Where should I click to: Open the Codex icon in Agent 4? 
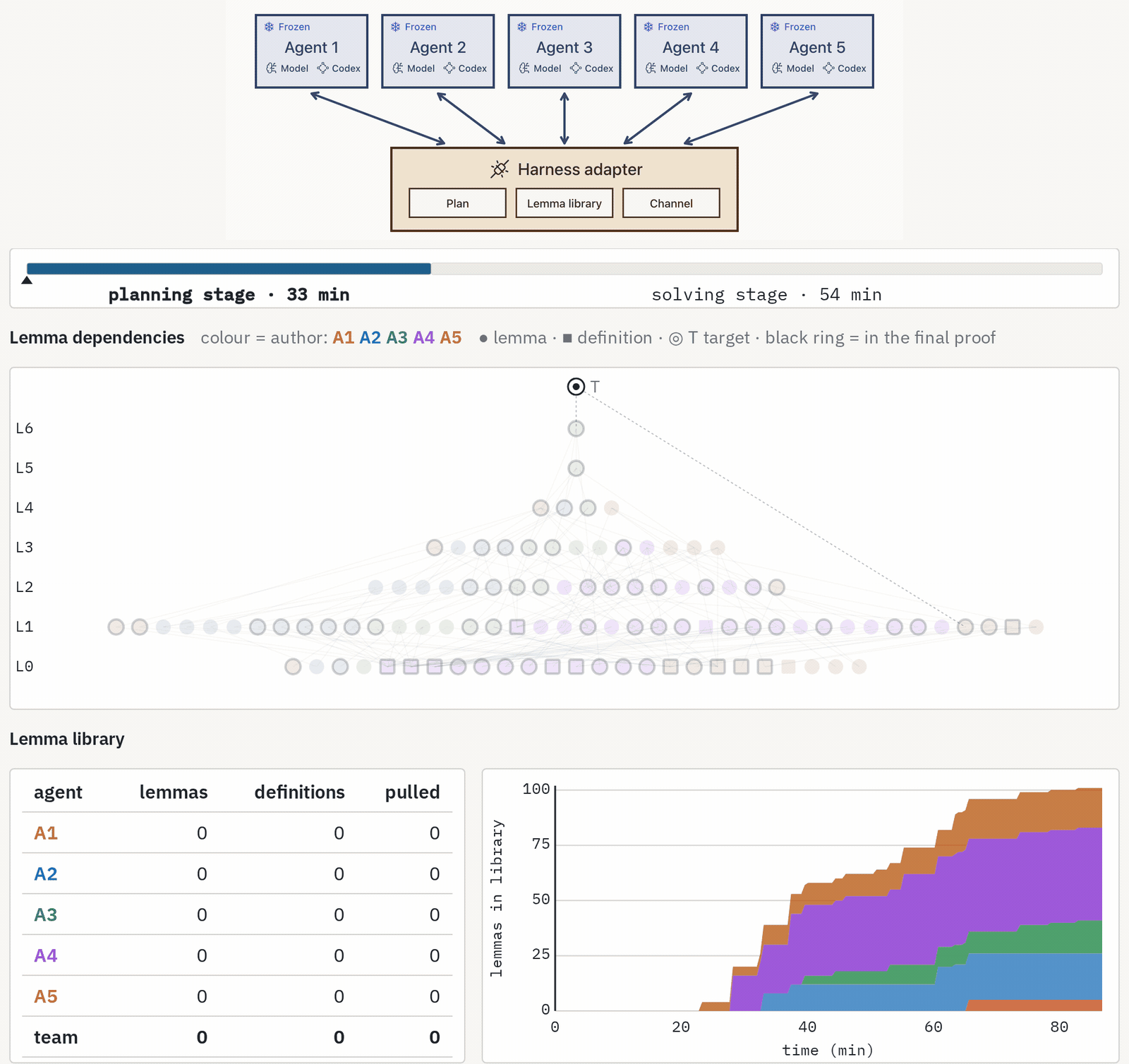coord(702,68)
